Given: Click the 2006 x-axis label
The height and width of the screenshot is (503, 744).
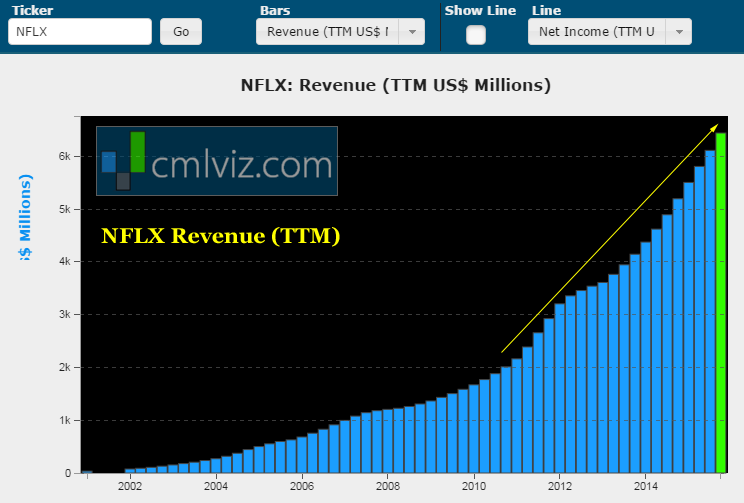Looking at the screenshot, I should click(302, 486).
